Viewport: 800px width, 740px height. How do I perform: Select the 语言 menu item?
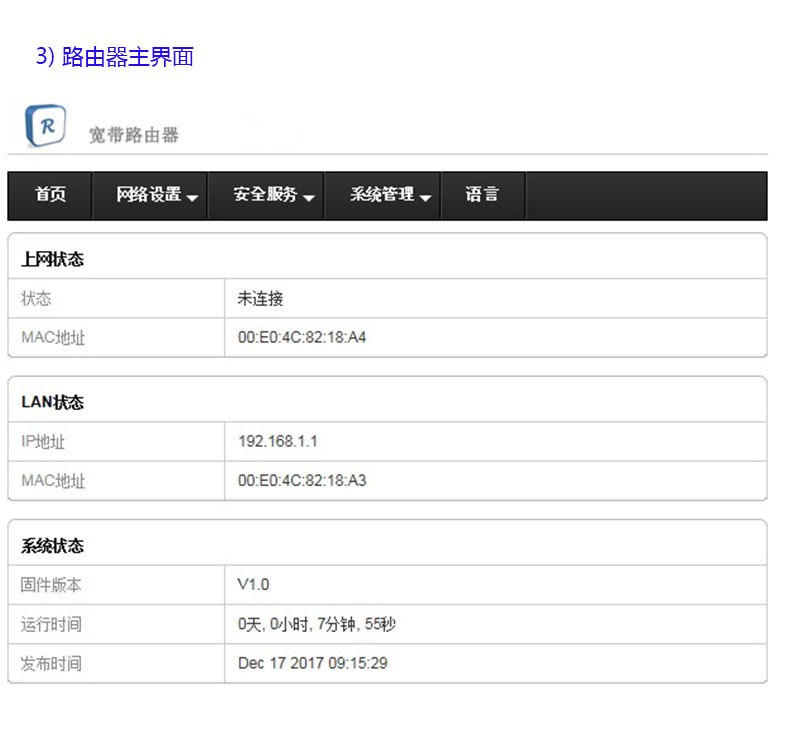point(482,195)
